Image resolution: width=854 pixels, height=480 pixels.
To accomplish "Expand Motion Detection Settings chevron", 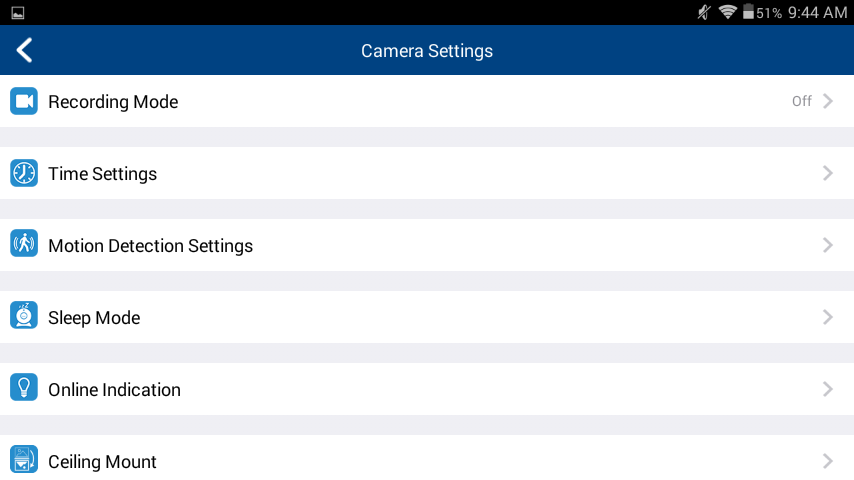I will tap(828, 245).
